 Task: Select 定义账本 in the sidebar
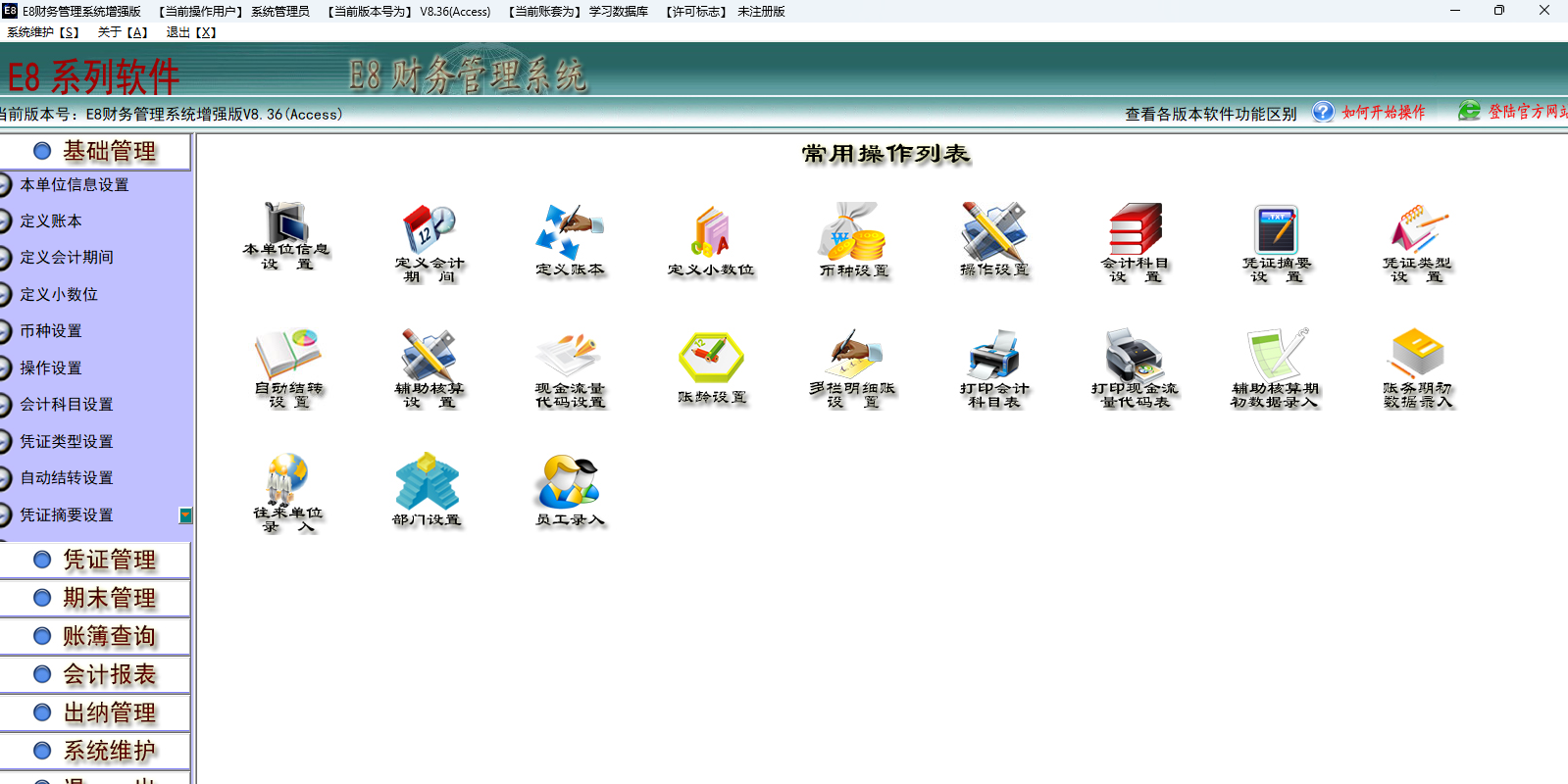tap(51, 221)
